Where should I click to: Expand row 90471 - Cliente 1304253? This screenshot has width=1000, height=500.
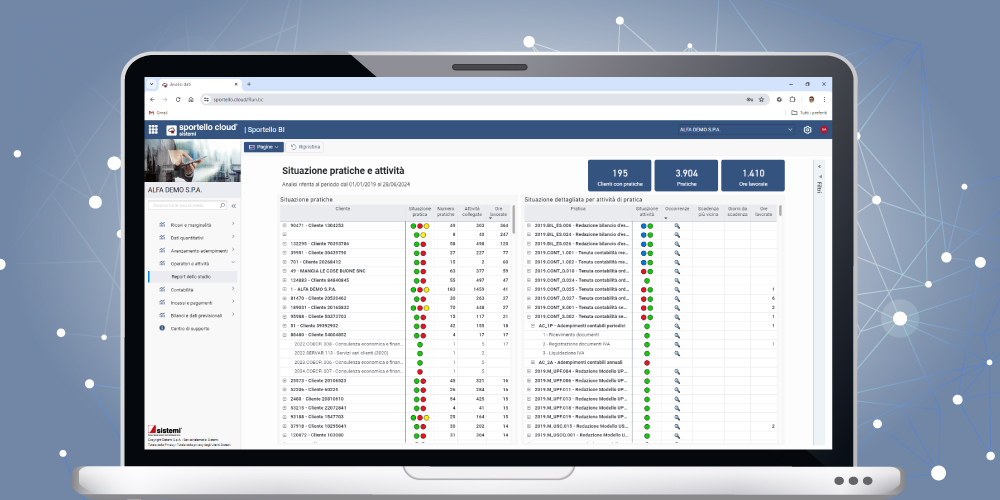284,226
